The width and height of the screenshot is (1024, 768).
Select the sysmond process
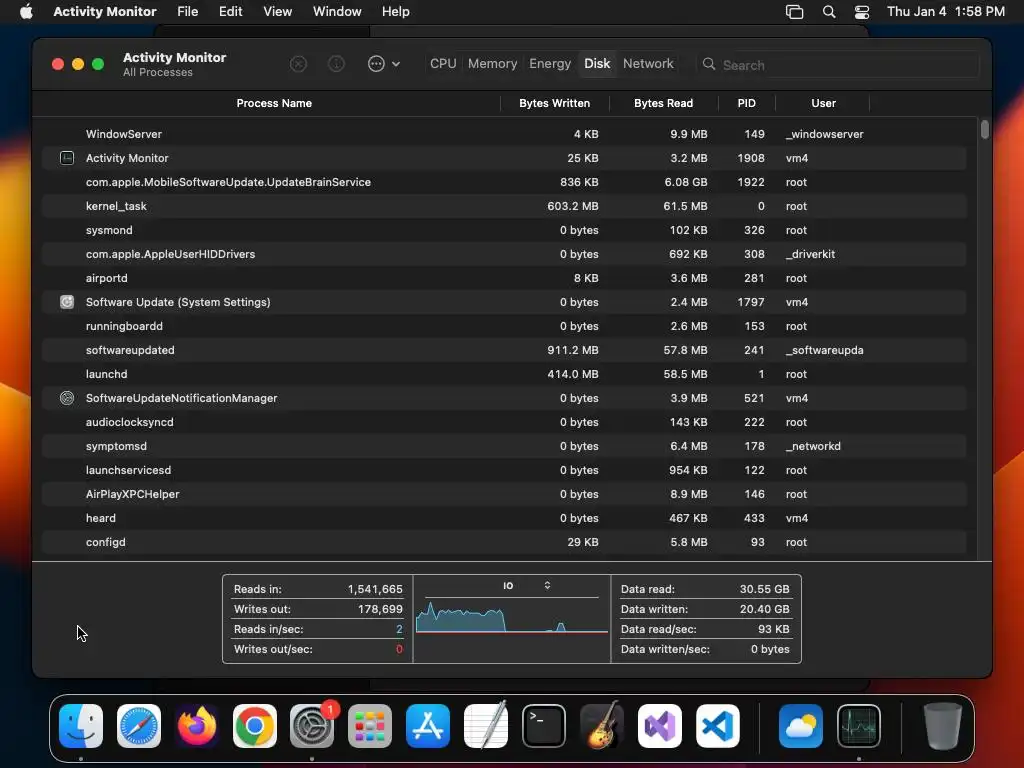coord(504,230)
